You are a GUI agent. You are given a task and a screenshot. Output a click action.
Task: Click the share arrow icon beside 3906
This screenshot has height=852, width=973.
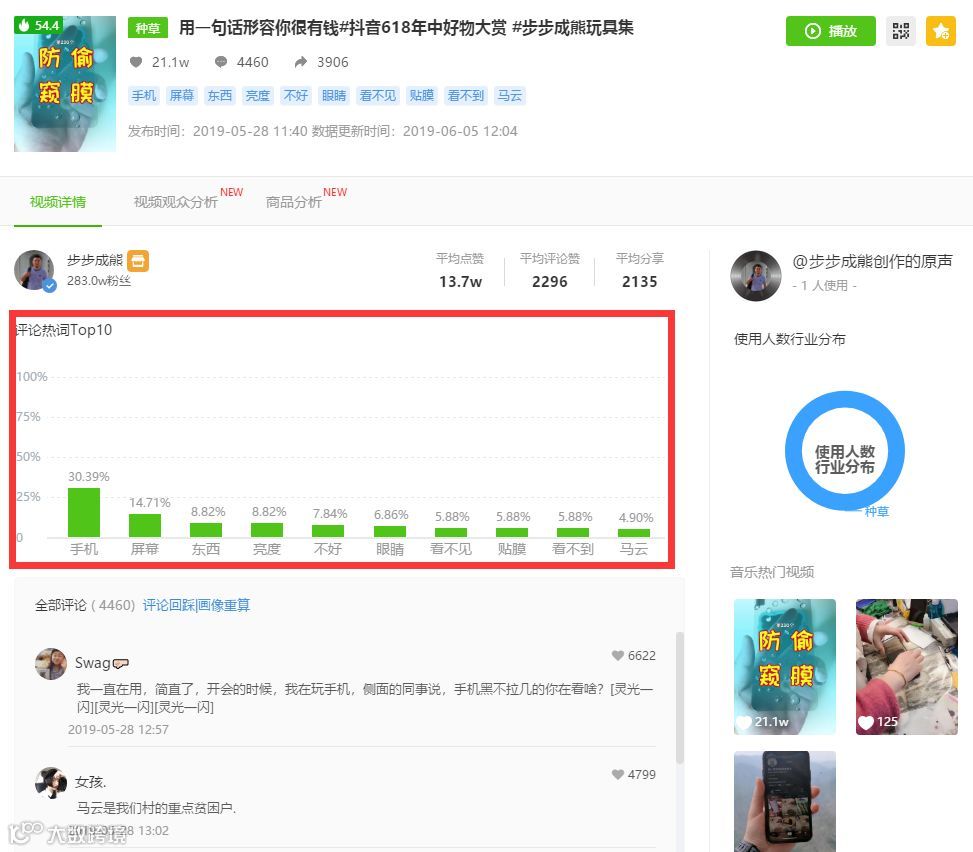[x=301, y=62]
